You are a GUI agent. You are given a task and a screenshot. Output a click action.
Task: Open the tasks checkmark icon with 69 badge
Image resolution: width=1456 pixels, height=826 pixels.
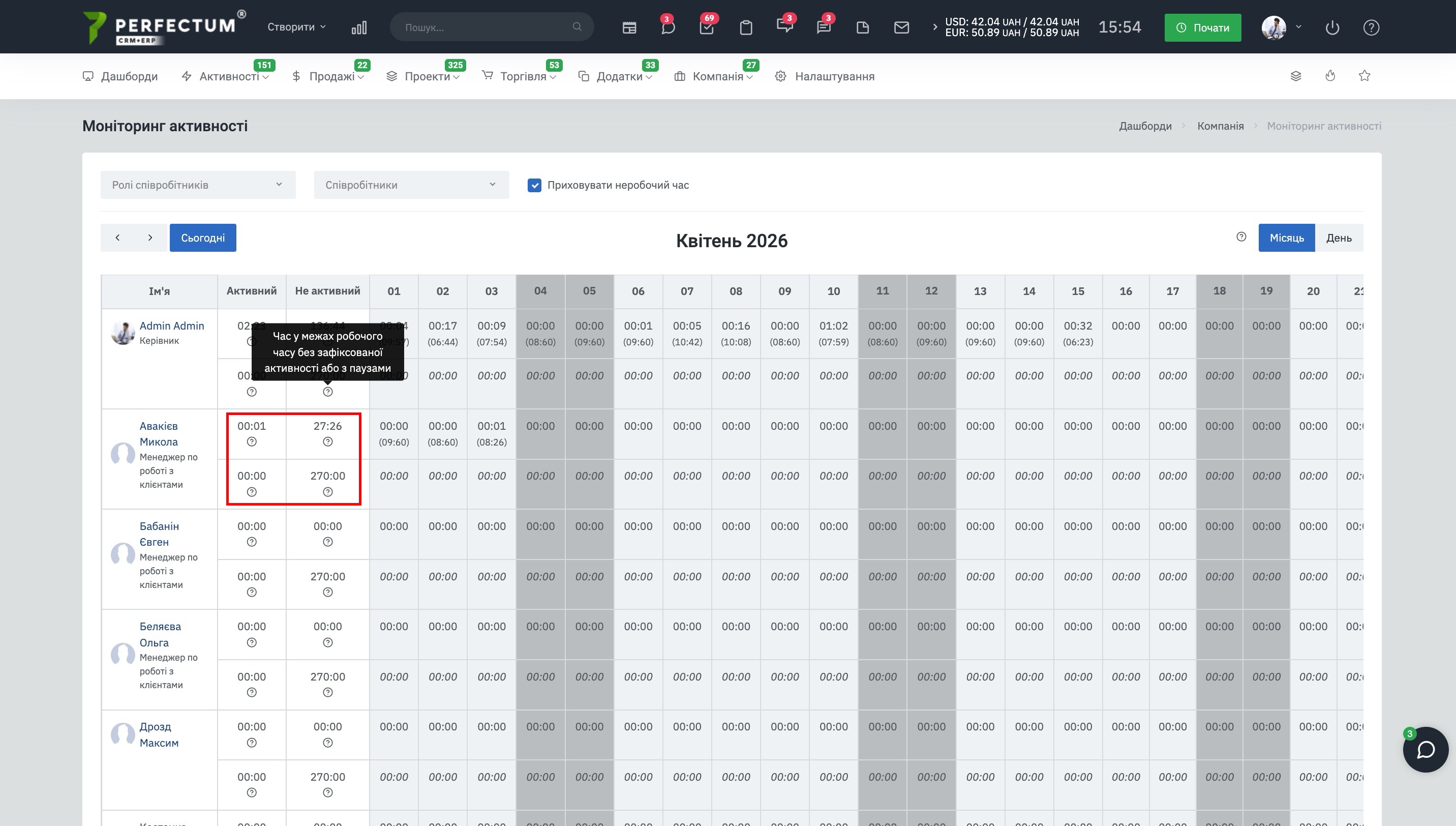tap(707, 27)
